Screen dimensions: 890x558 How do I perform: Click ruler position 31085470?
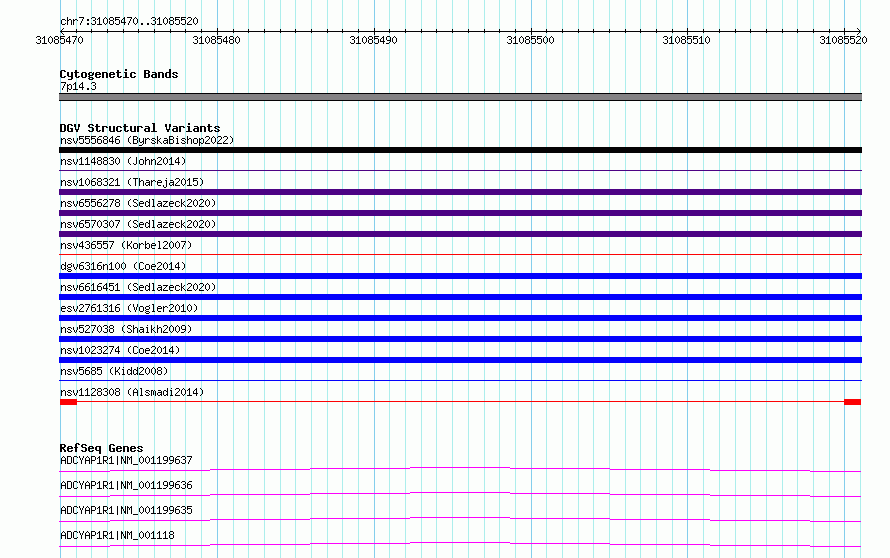(59, 40)
